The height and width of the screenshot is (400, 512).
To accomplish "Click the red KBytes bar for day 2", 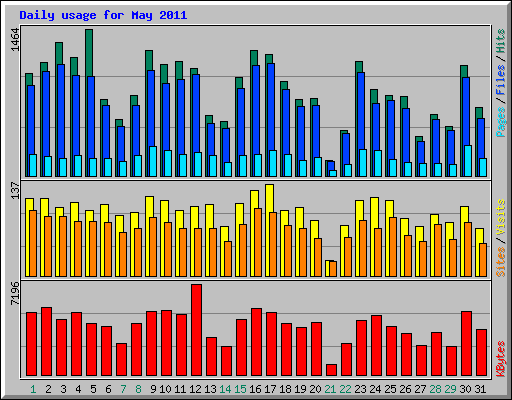I will [x=46, y=342].
